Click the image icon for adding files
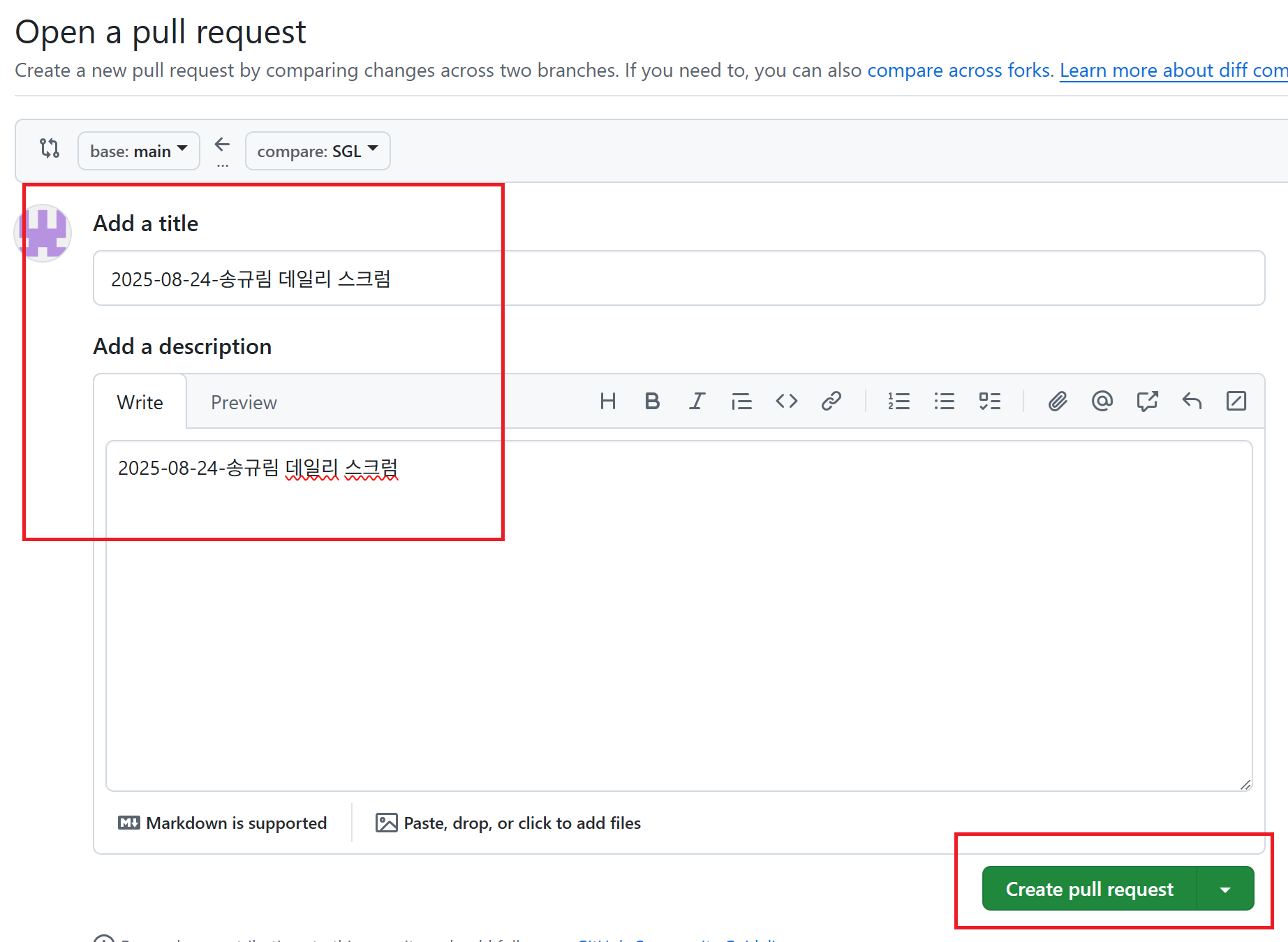Image resolution: width=1288 pixels, height=942 pixels. click(387, 823)
